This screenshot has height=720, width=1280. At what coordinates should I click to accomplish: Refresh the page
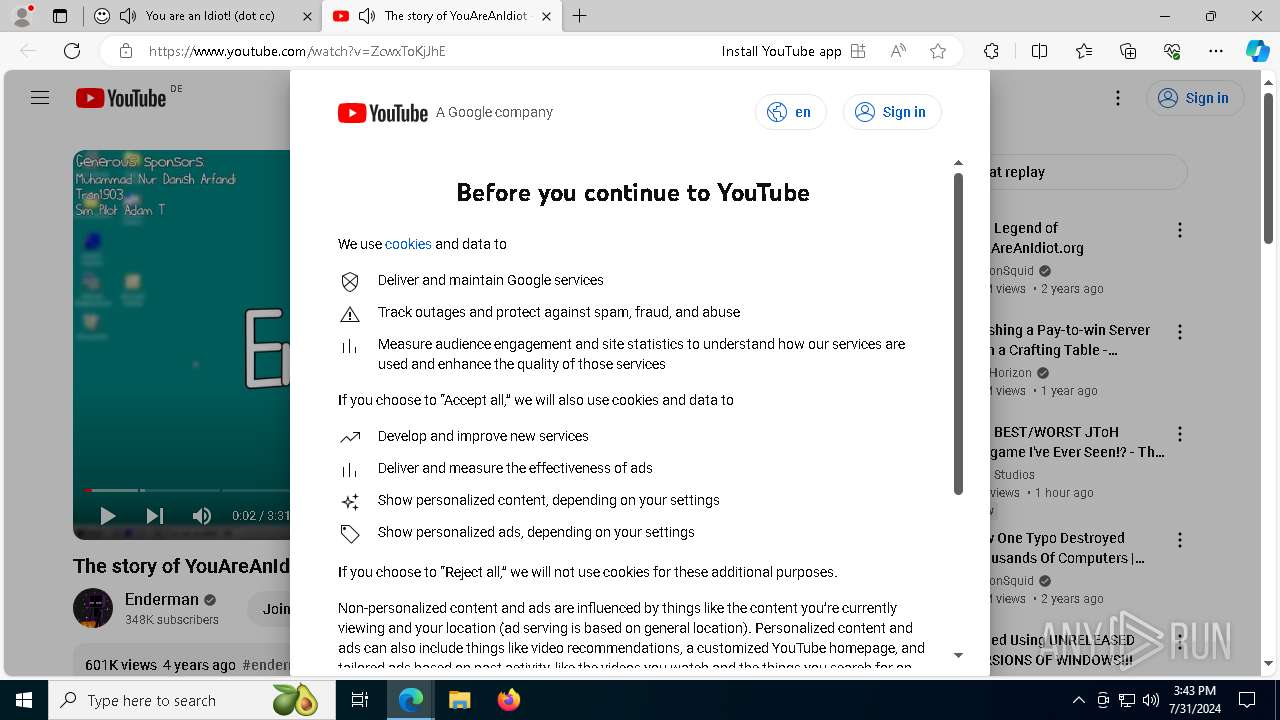[x=72, y=51]
